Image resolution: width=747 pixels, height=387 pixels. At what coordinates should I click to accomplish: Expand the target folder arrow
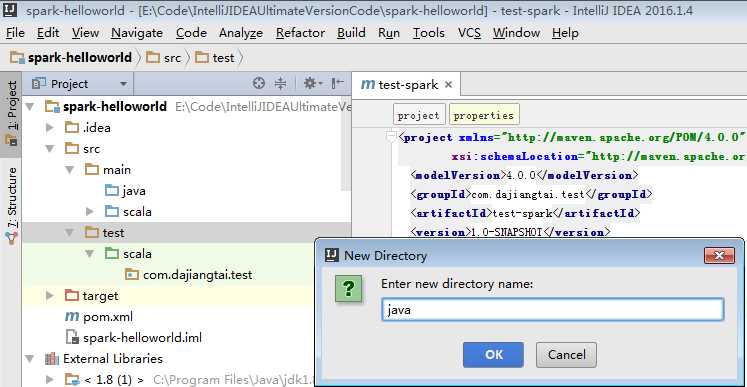pos(50,295)
